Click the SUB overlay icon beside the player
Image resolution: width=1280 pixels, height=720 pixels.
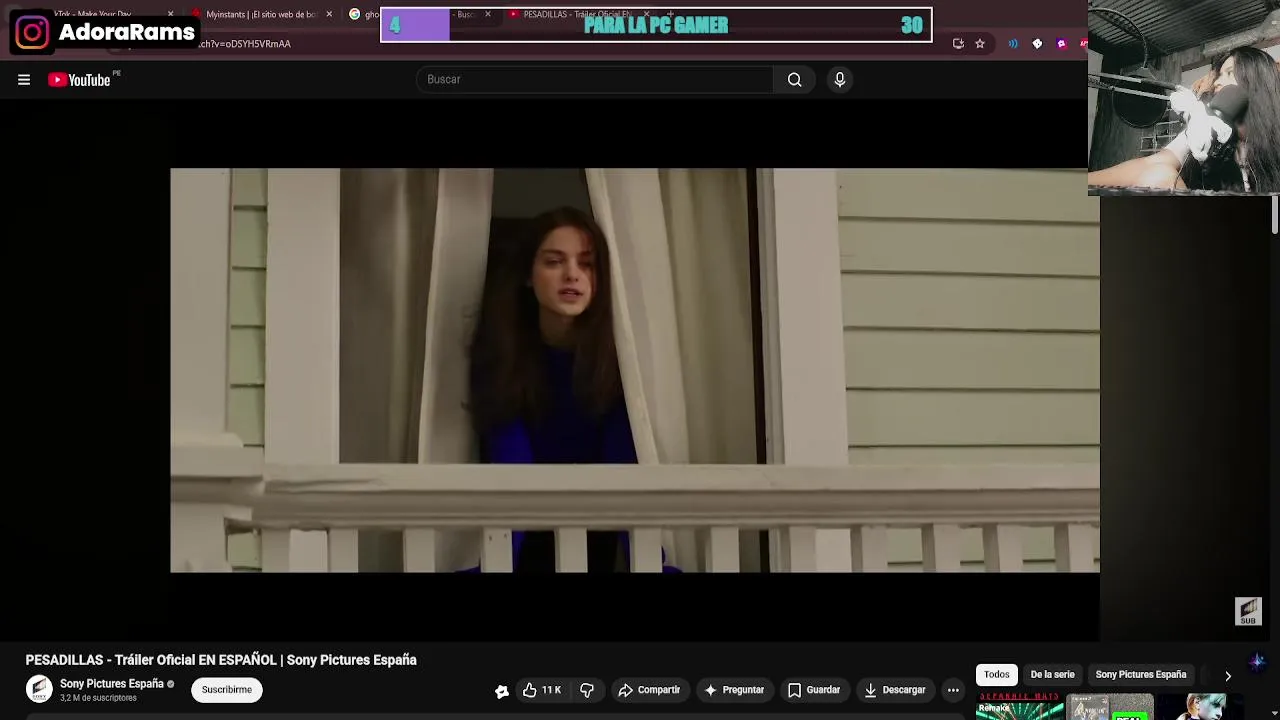(1248, 612)
